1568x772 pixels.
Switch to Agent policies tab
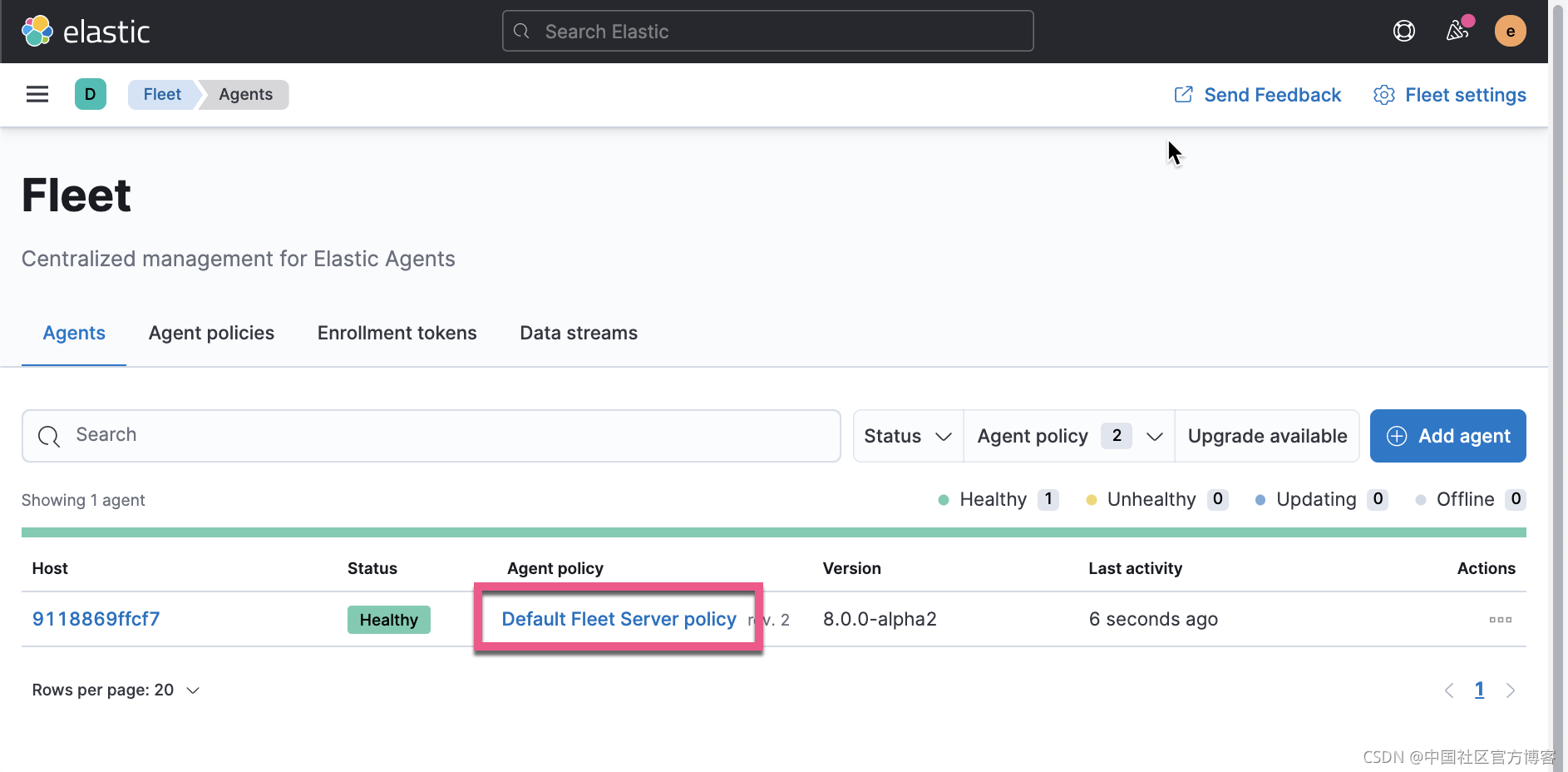[211, 333]
